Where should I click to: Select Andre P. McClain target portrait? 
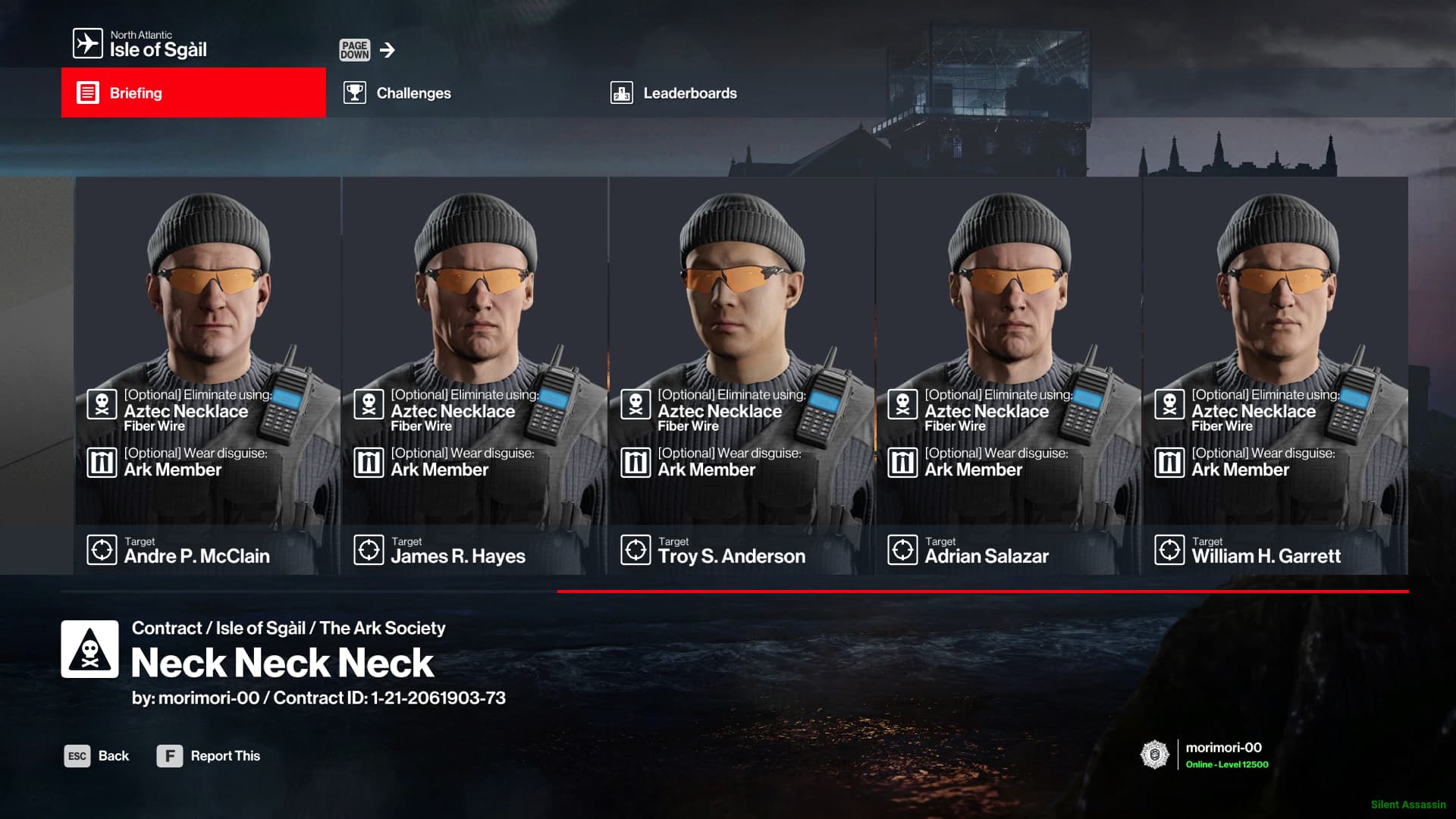tap(207, 375)
